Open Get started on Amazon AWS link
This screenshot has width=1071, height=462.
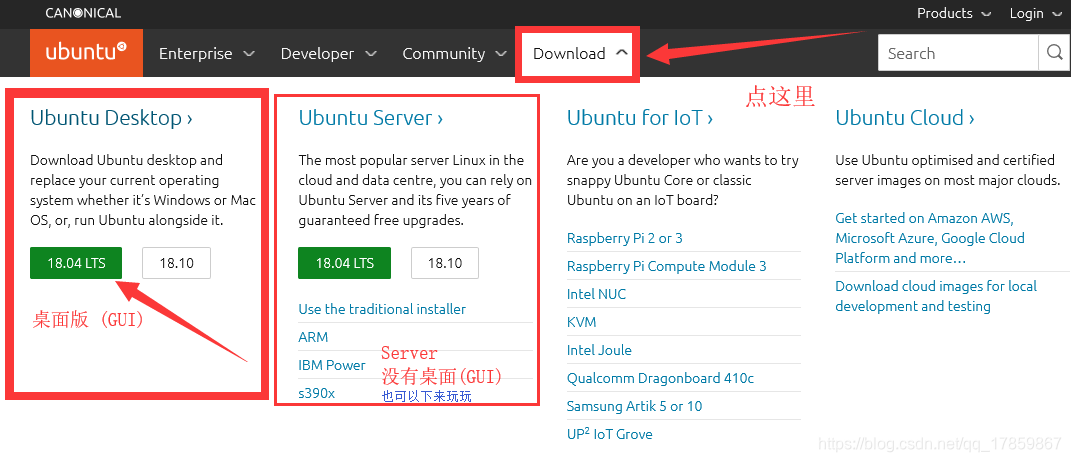930,239
